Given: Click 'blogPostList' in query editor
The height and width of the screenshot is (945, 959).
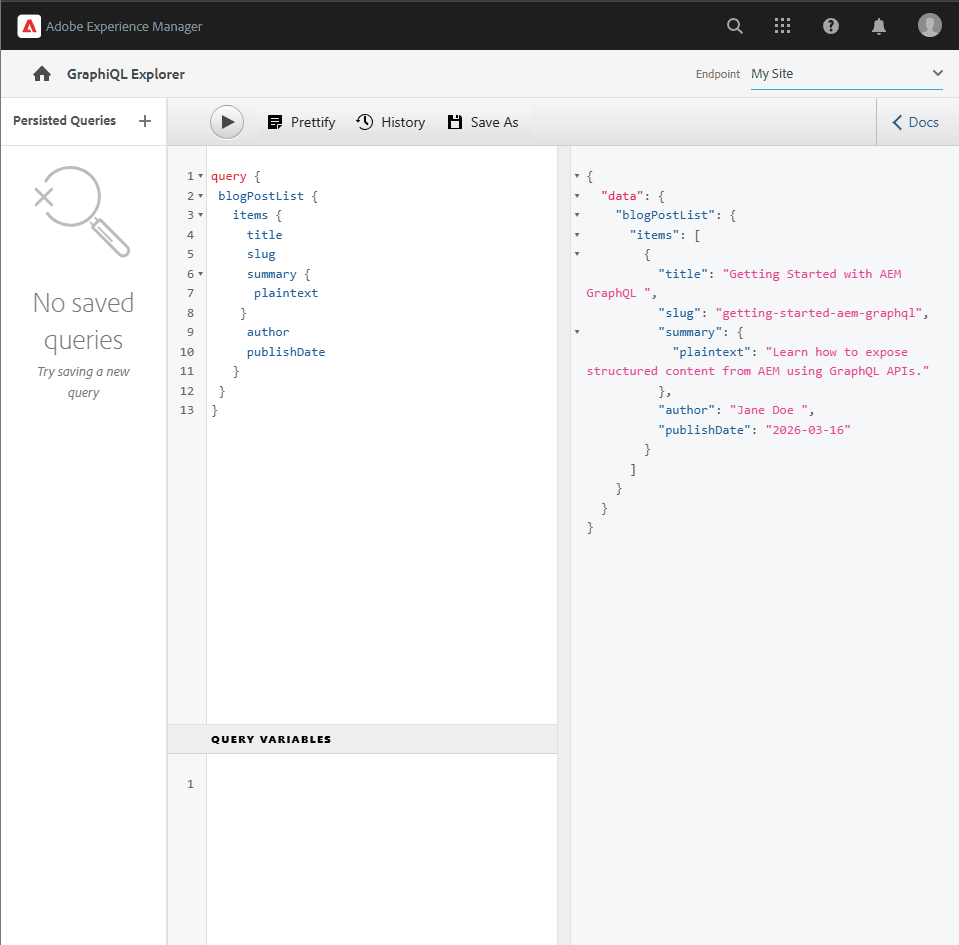Looking at the screenshot, I should (261, 196).
